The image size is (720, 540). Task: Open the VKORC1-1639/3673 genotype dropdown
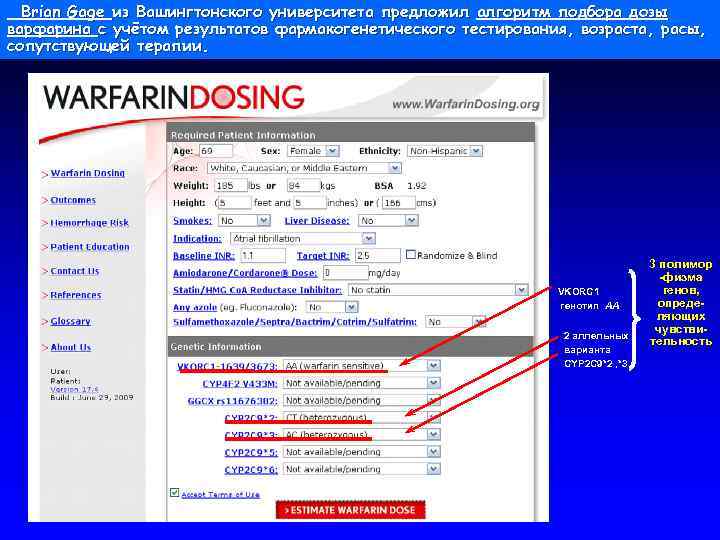click(x=362, y=366)
